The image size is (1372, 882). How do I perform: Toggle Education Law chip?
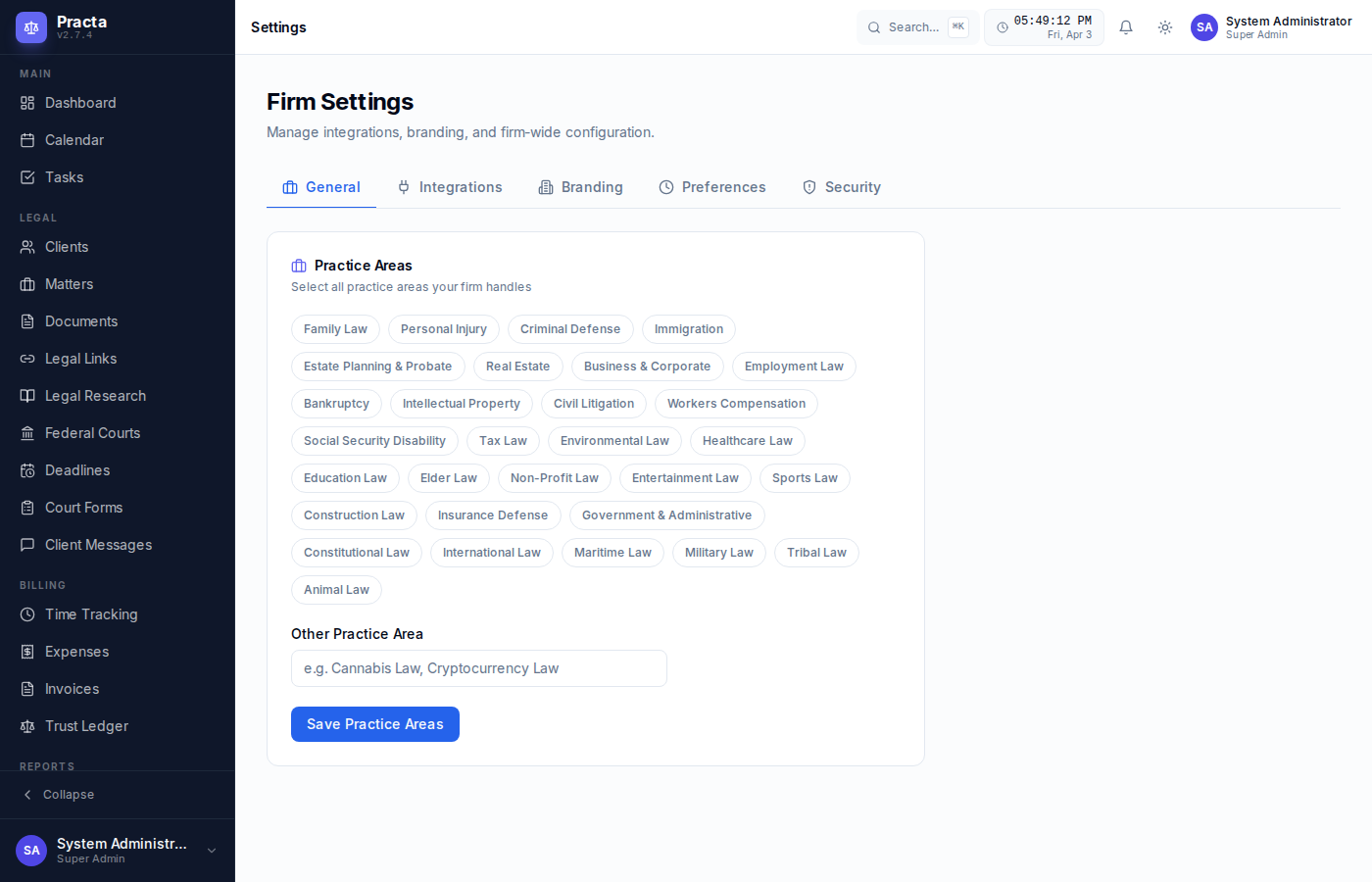tap(345, 478)
